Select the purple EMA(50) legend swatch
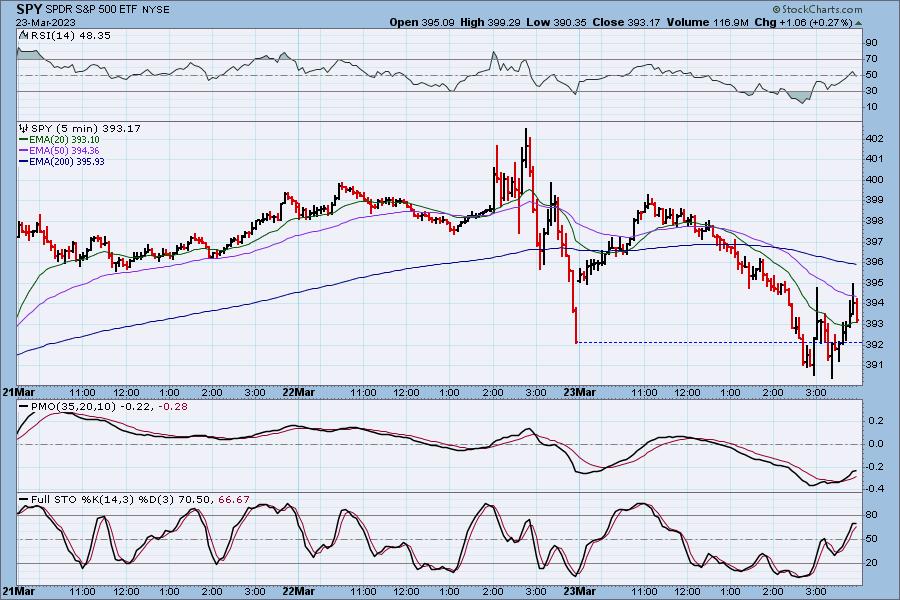 point(24,150)
